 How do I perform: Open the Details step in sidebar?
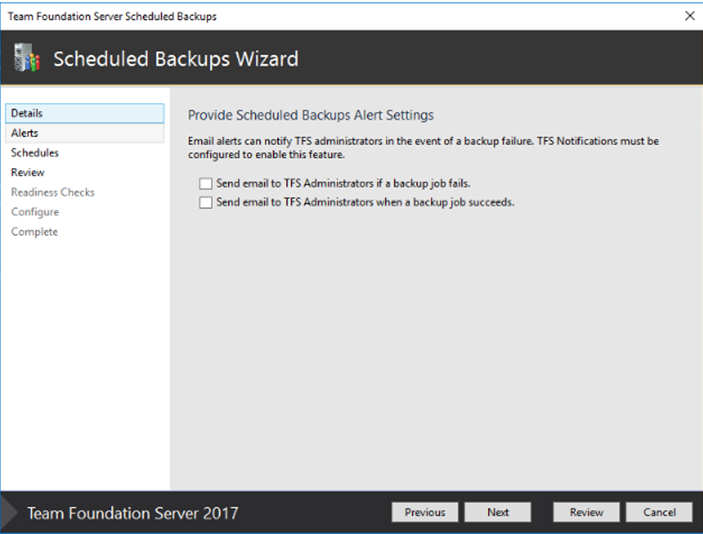tap(27, 113)
